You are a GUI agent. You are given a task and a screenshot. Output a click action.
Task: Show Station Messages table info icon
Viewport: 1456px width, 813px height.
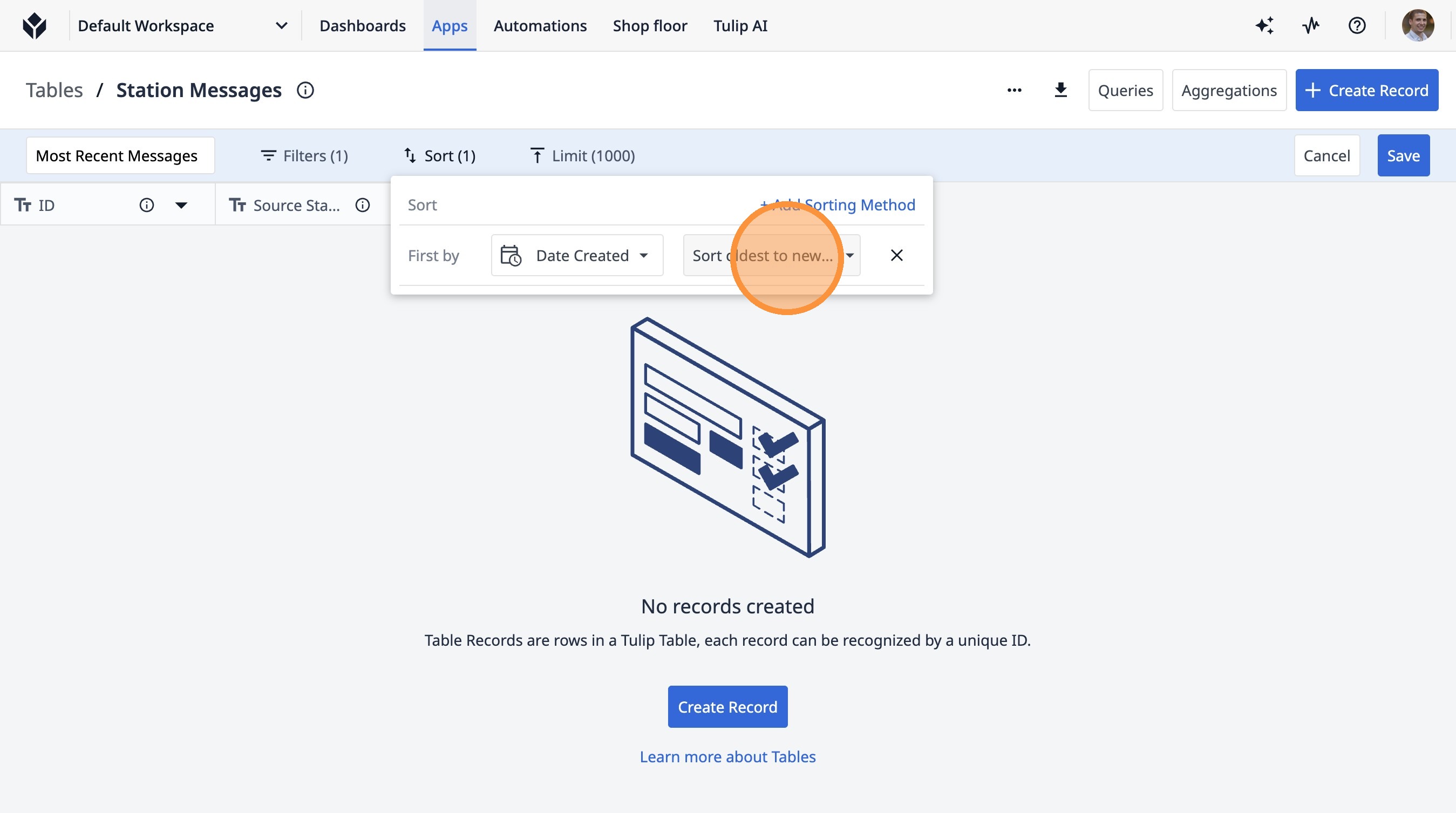point(305,91)
